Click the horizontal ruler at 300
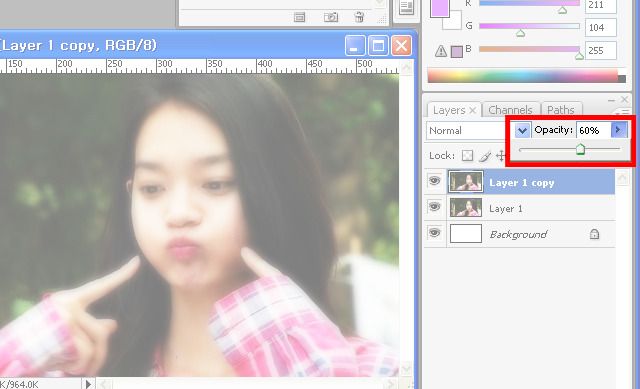Viewport: 640px width, 389px height. tap(164, 65)
